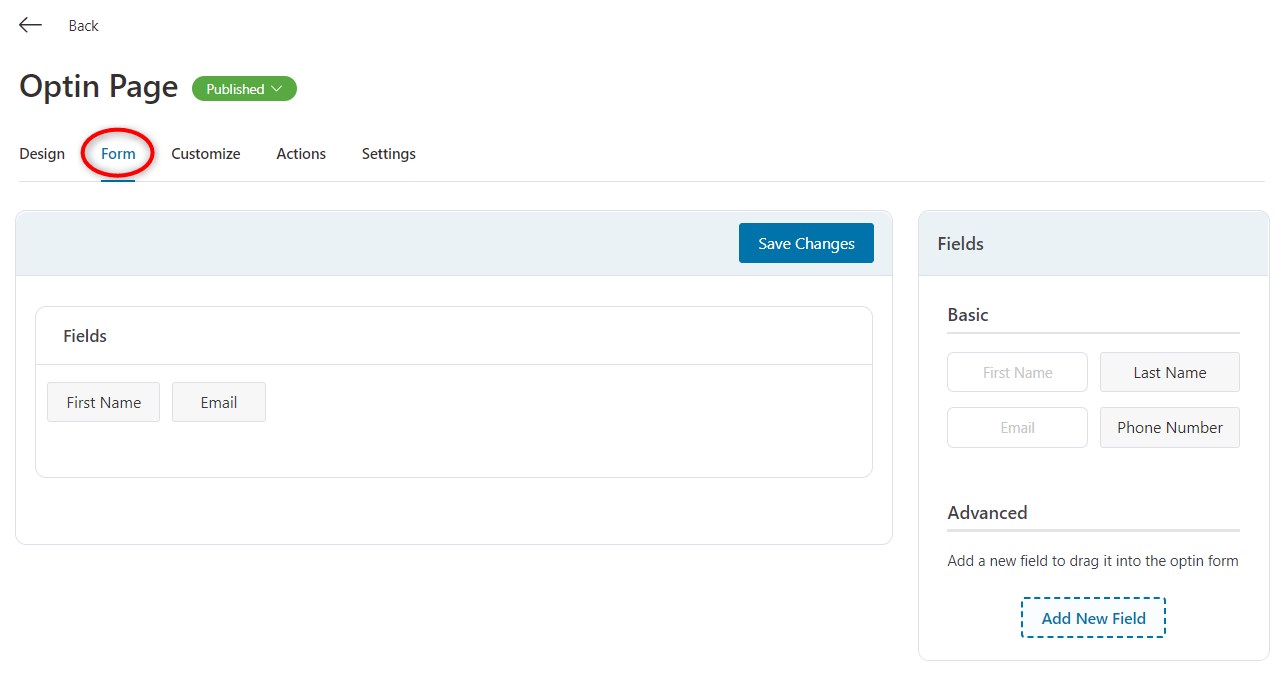Click the Basic section heading
Image resolution: width=1283 pixels, height=676 pixels.
(x=967, y=314)
